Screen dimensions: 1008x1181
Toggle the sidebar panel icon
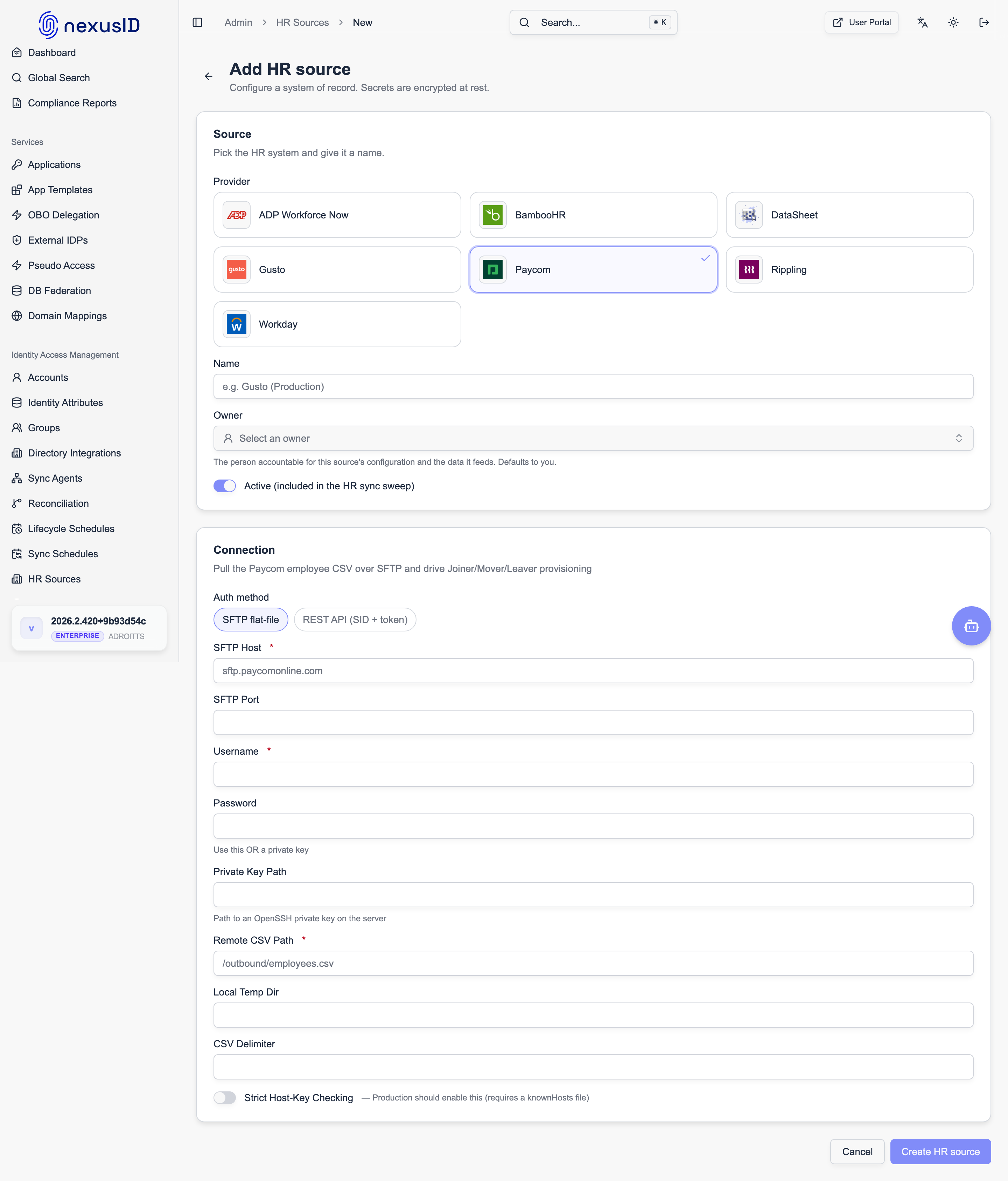tap(198, 23)
